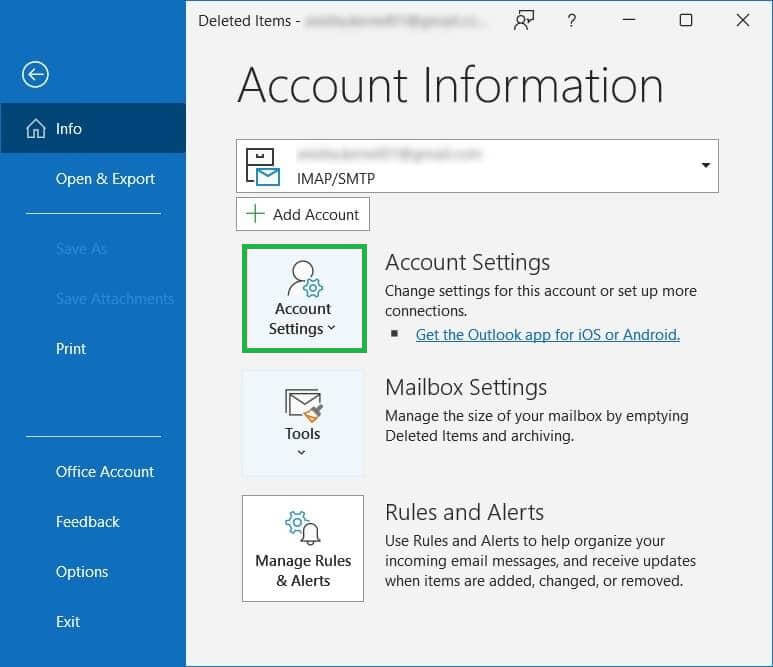Click Manage Rules & Alerts button
773x667 pixels.
coord(303,548)
